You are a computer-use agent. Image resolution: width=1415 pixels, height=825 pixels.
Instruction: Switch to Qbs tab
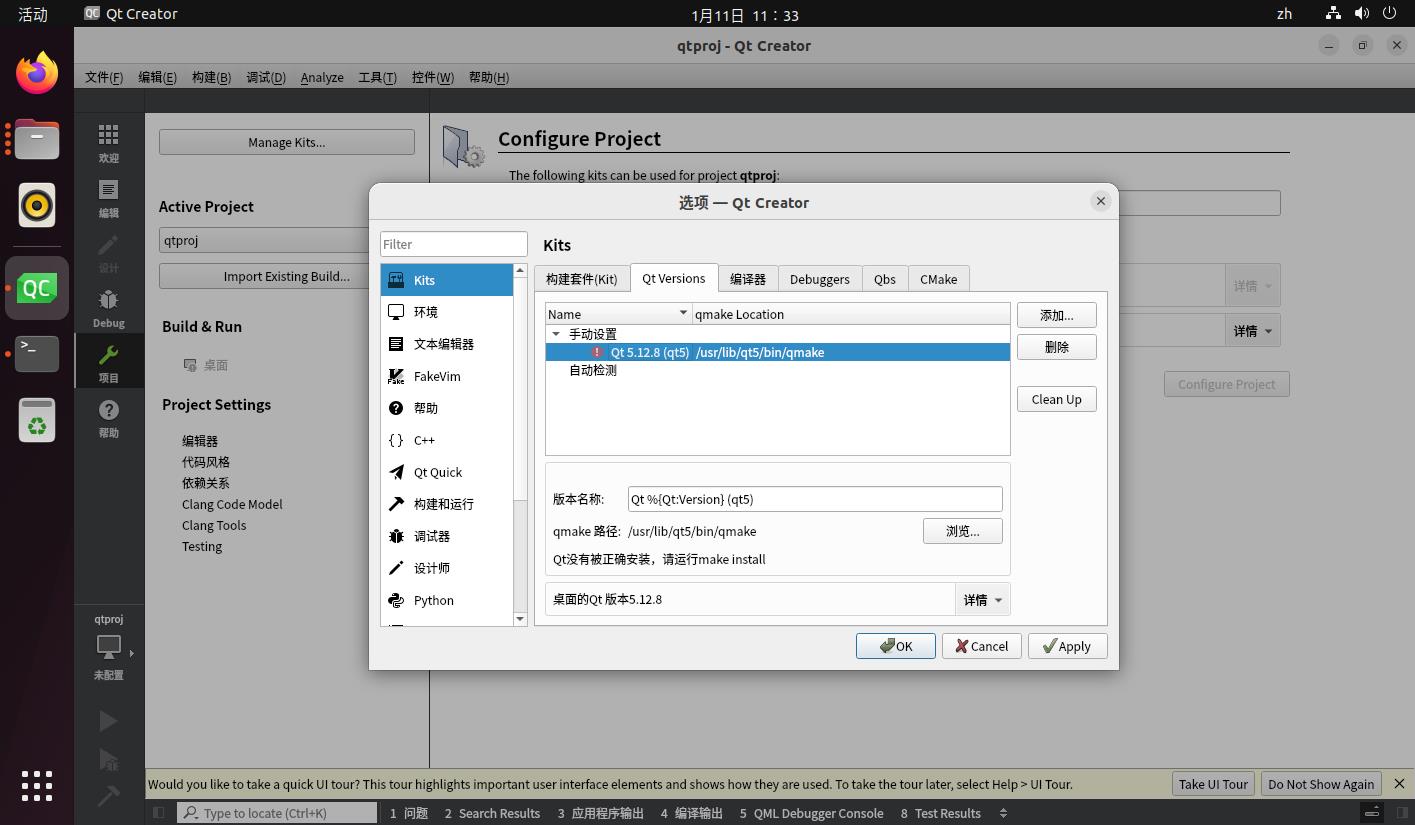[x=885, y=279]
